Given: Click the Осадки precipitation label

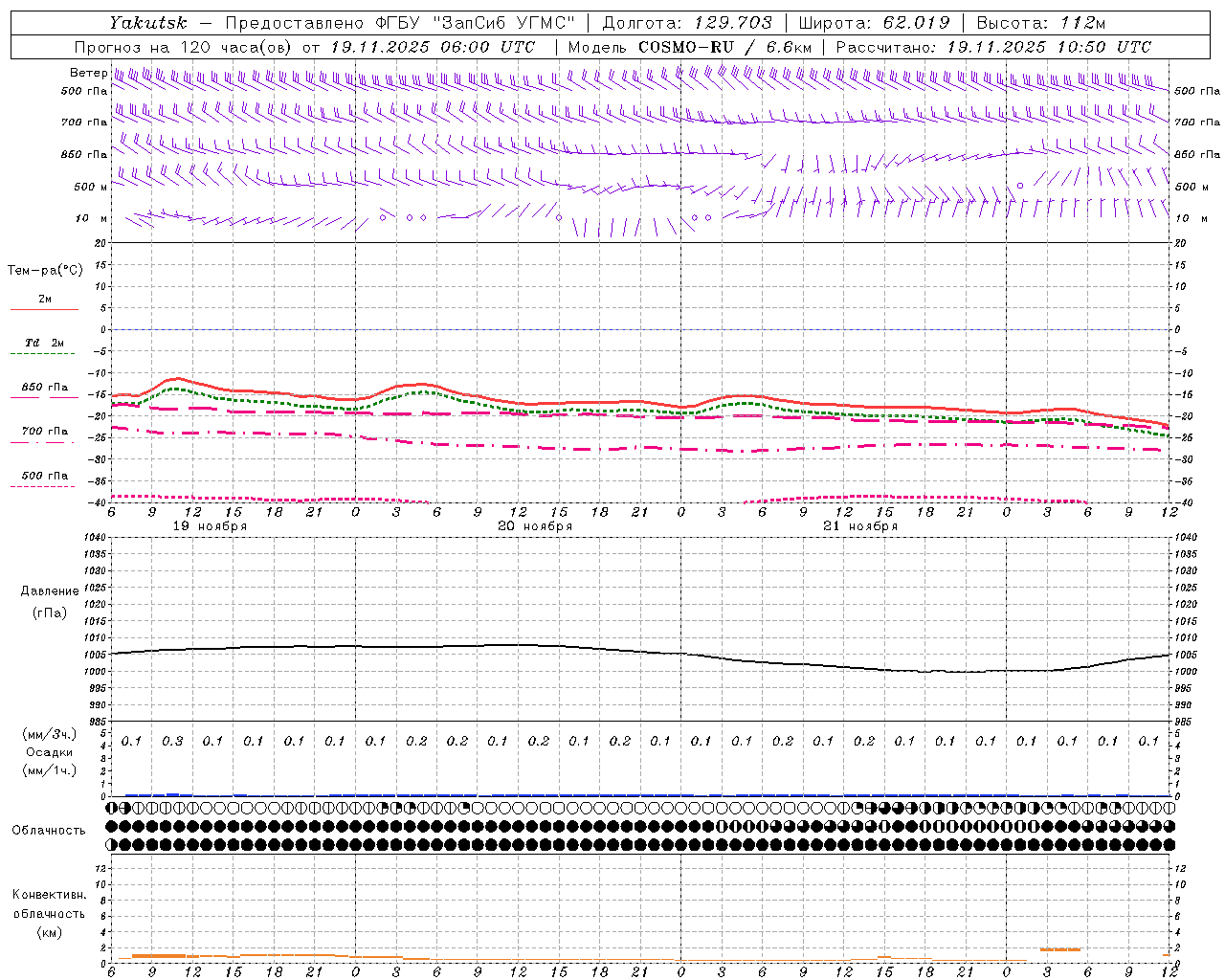Looking at the screenshot, I should click(x=50, y=752).
